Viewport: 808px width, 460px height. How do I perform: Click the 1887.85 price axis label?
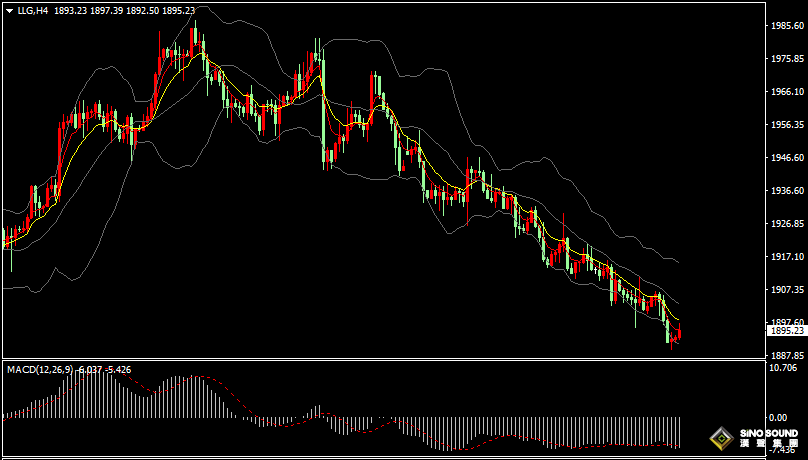coord(785,355)
